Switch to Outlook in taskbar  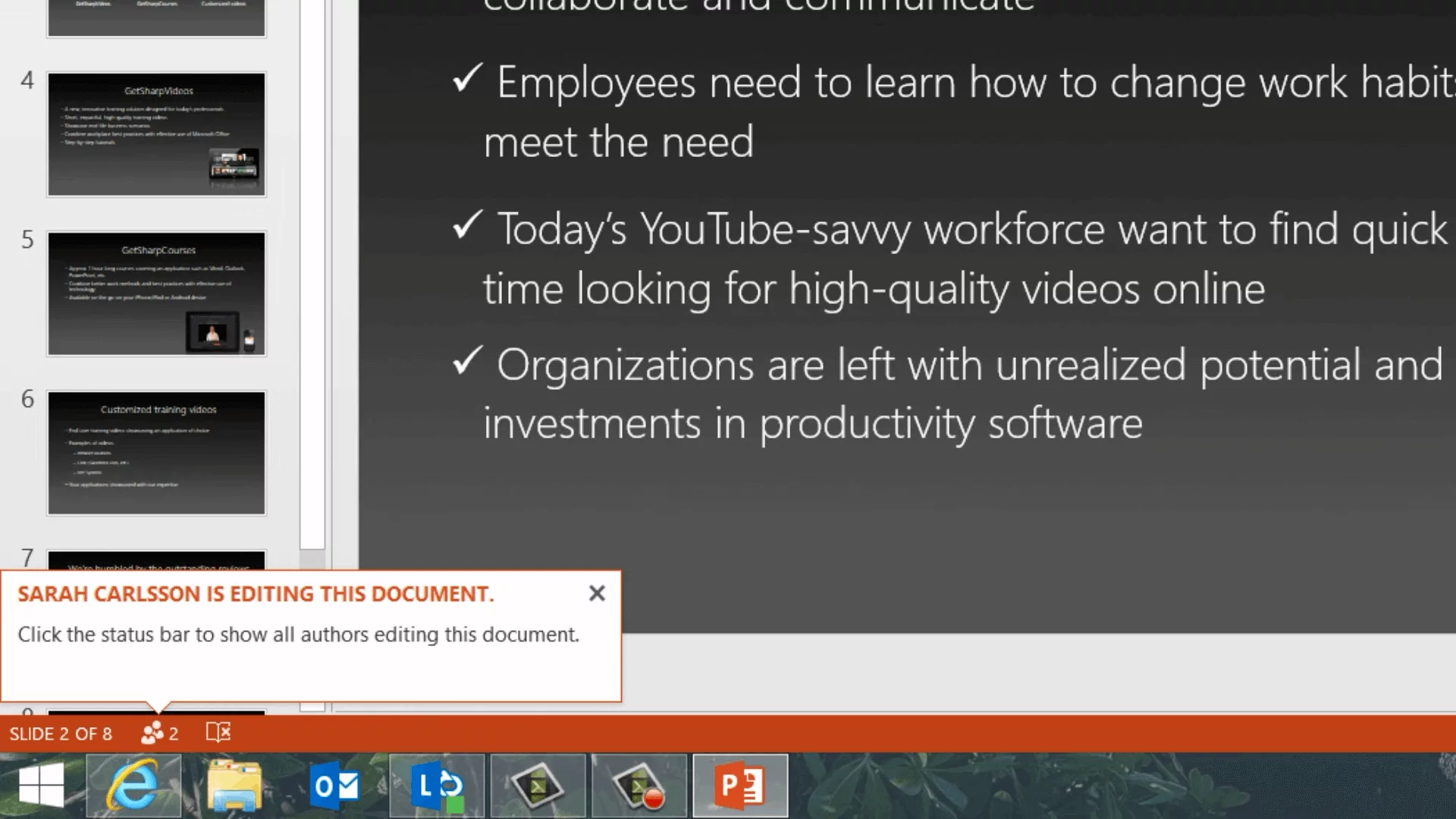pos(335,786)
